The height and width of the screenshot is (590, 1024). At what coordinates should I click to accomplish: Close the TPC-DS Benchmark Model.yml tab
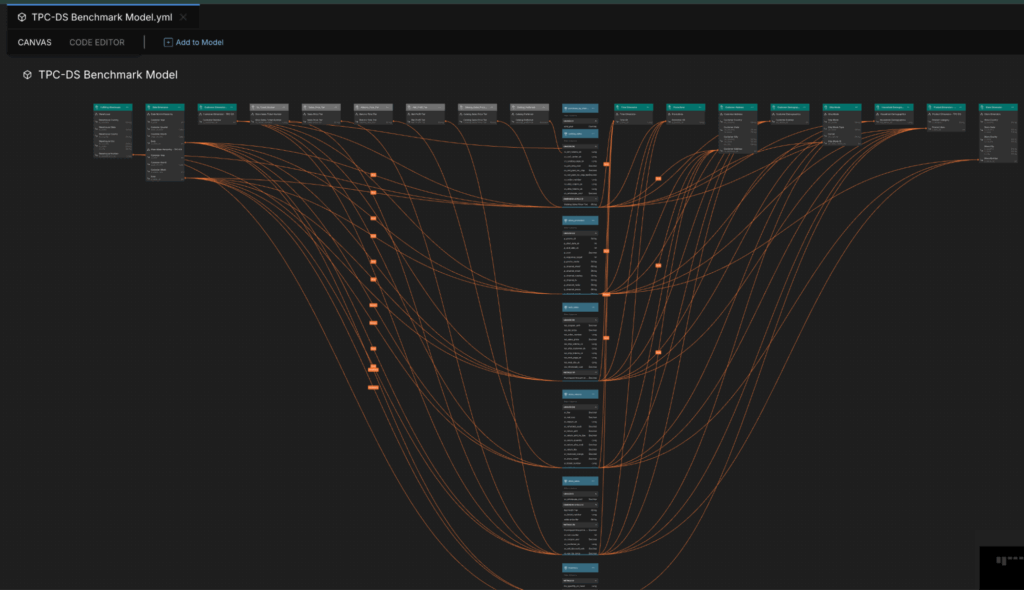click(x=183, y=17)
